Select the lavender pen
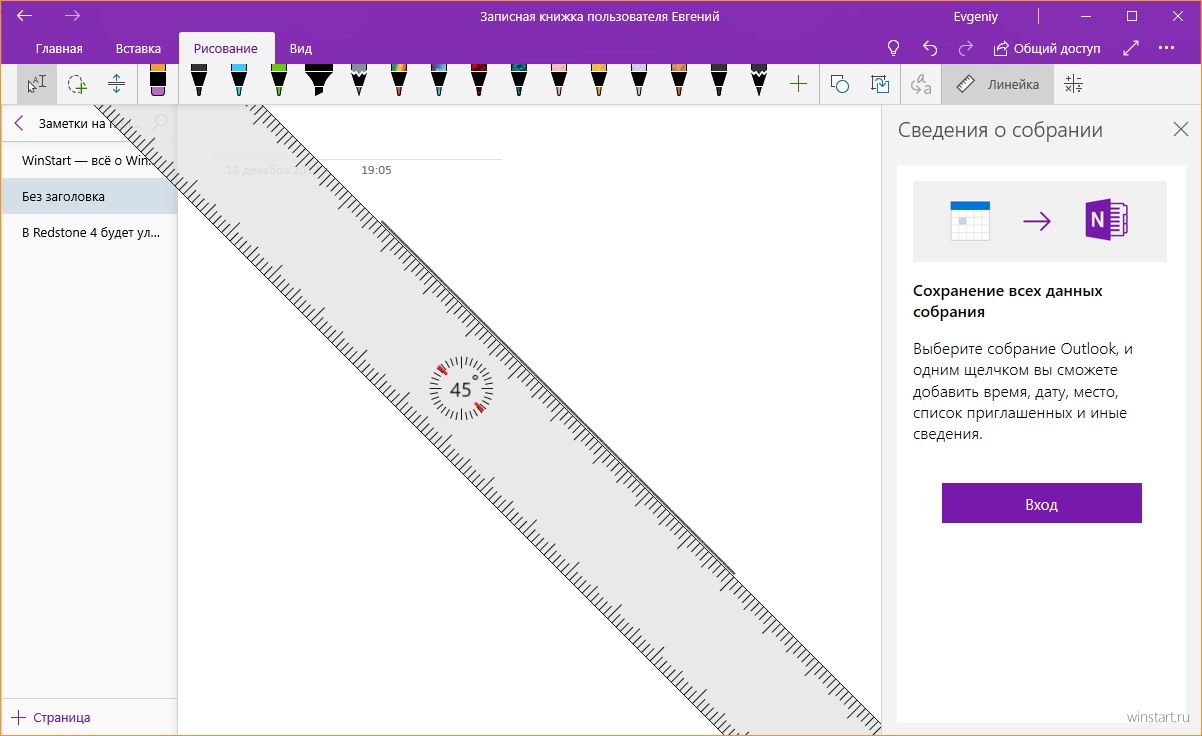The image size is (1202, 736). tap(638, 81)
